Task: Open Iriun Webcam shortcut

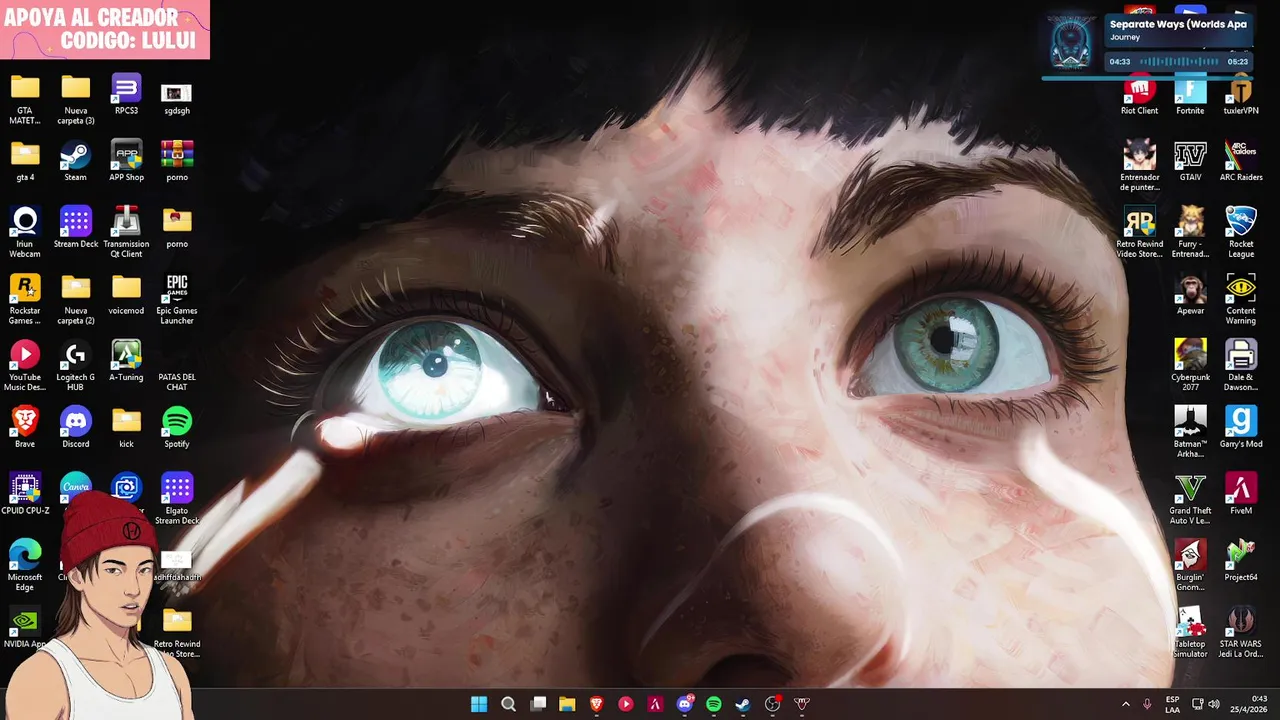Action: pyautogui.click(x=25, y=233)
